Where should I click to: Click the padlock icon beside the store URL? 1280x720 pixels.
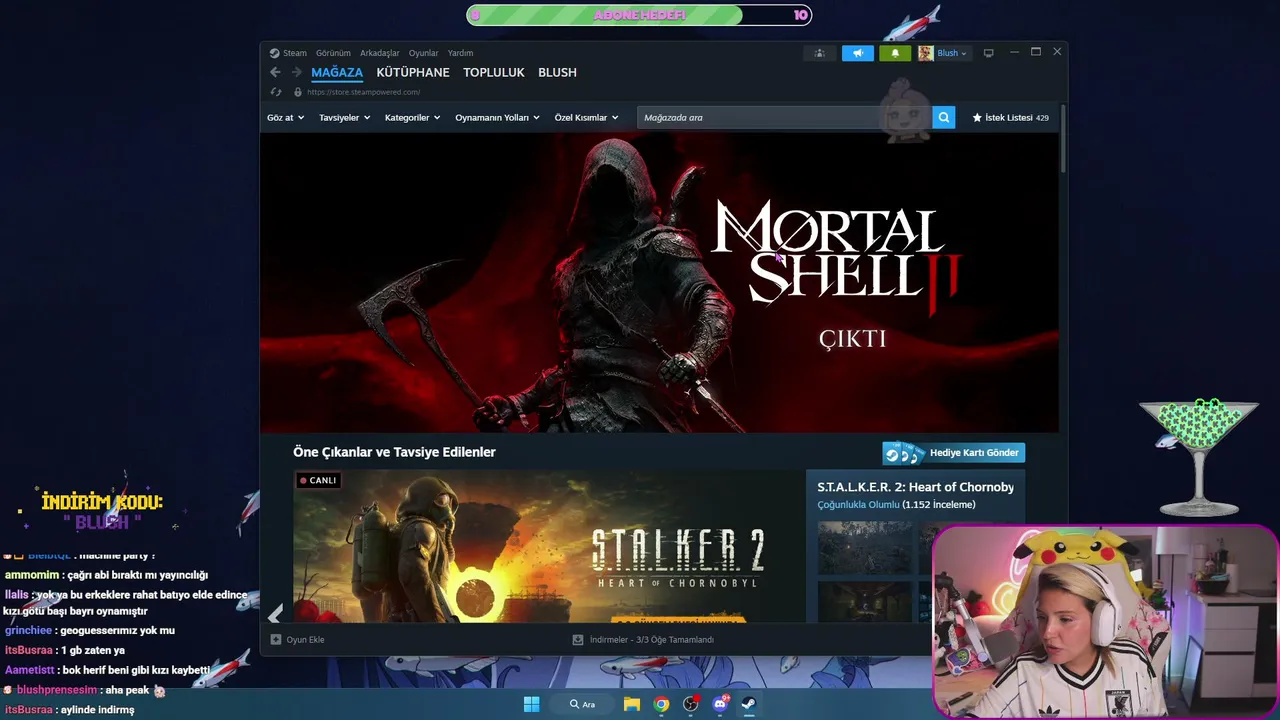(297, 92)
